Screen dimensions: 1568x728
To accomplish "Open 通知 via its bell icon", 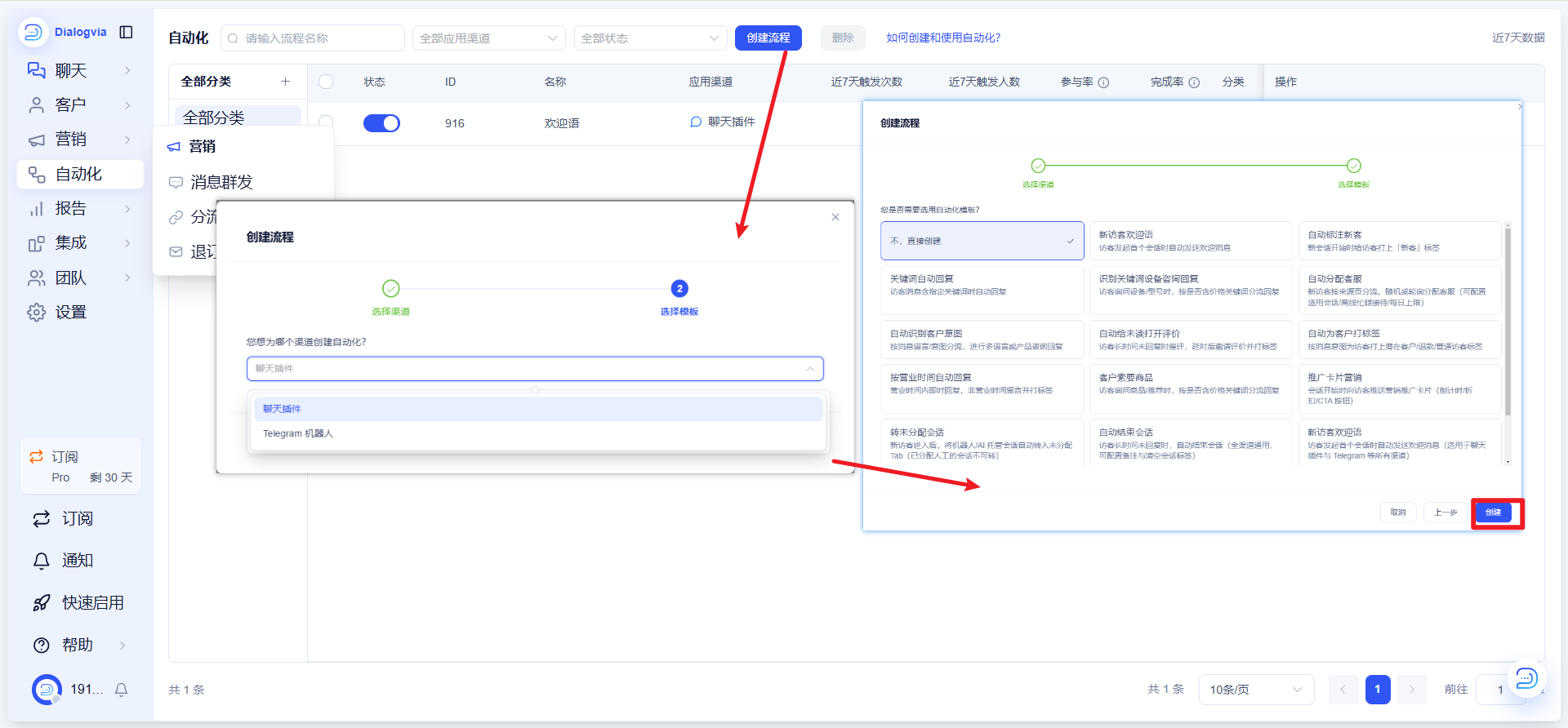I will pos(42,561).
